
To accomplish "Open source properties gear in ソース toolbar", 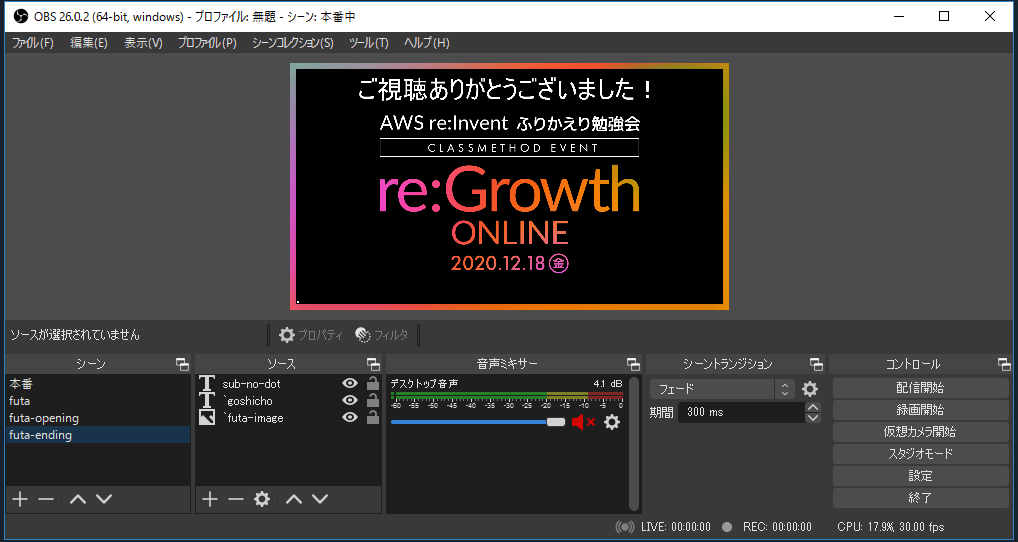I will coord(262,499).
